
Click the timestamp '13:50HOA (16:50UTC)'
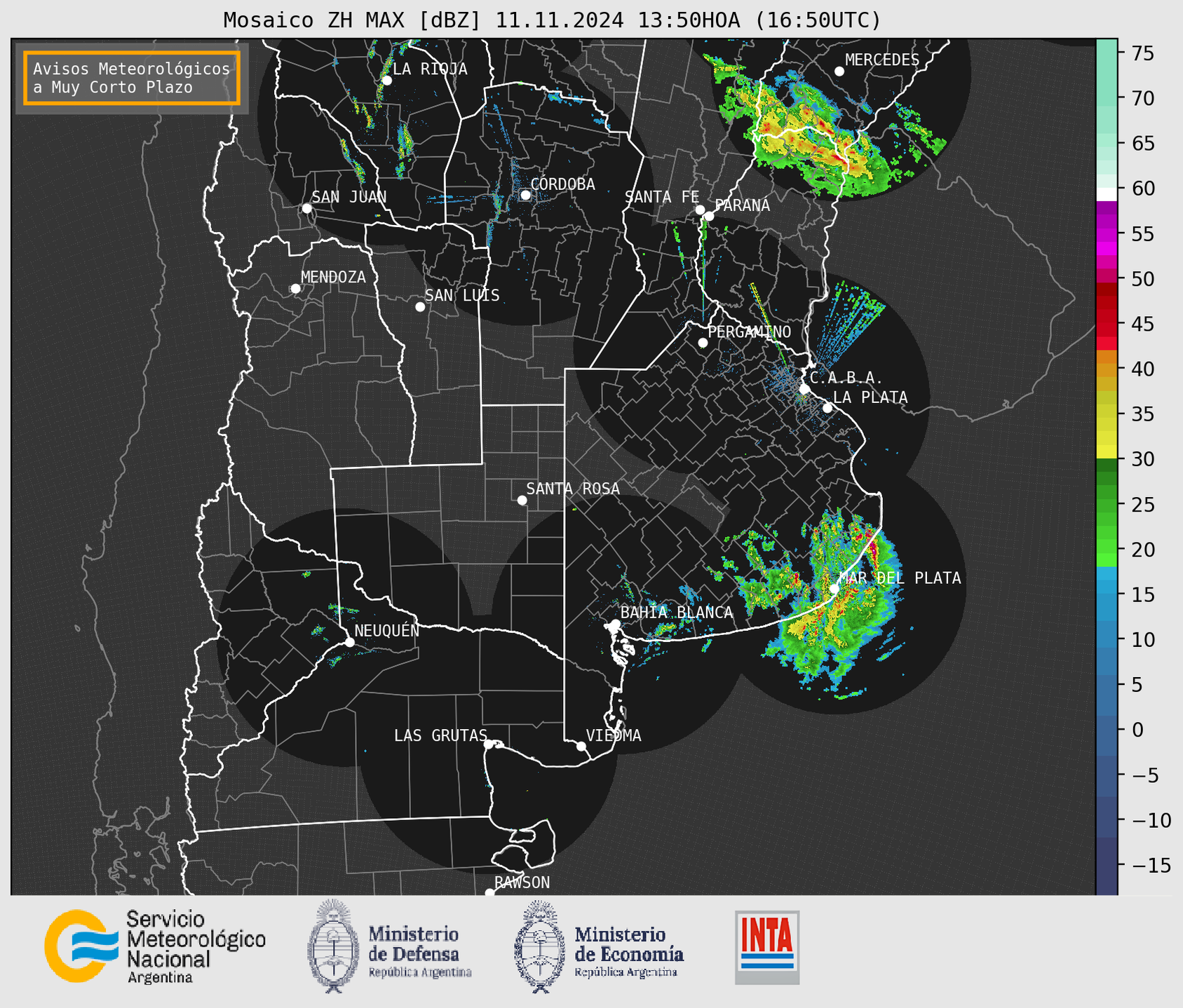759,20
